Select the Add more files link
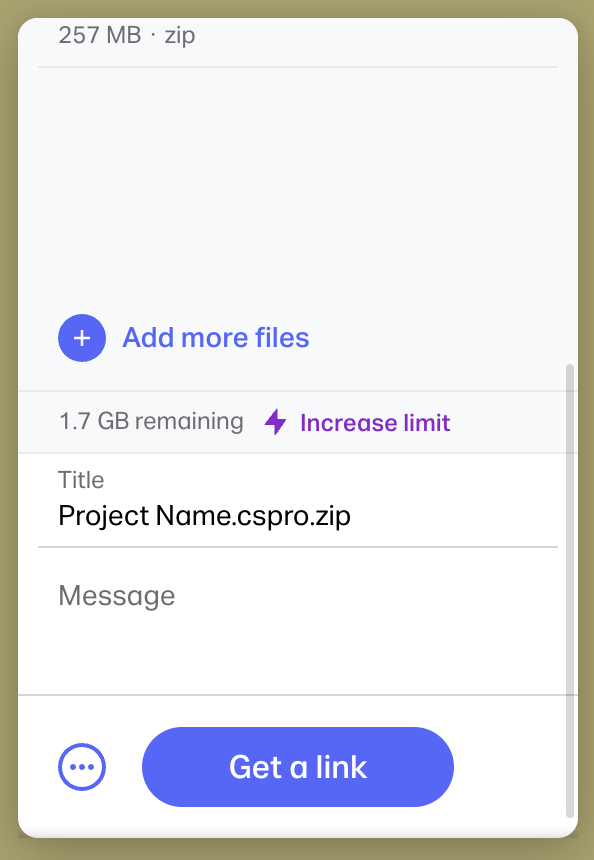The image size is (594, 860). [x=216, y=338]
